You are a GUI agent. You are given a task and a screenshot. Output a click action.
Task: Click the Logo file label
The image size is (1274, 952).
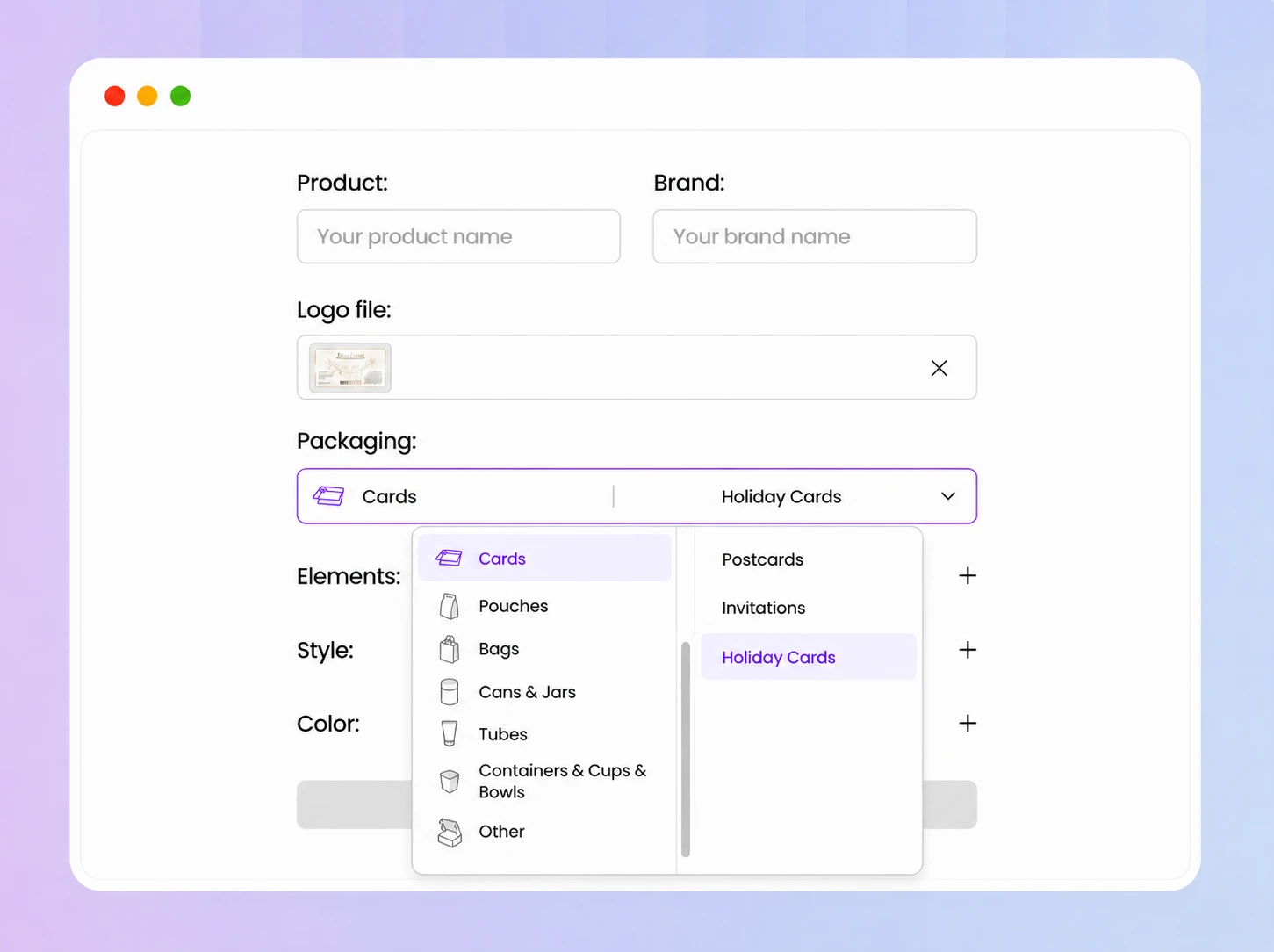[x=344, y=310]
